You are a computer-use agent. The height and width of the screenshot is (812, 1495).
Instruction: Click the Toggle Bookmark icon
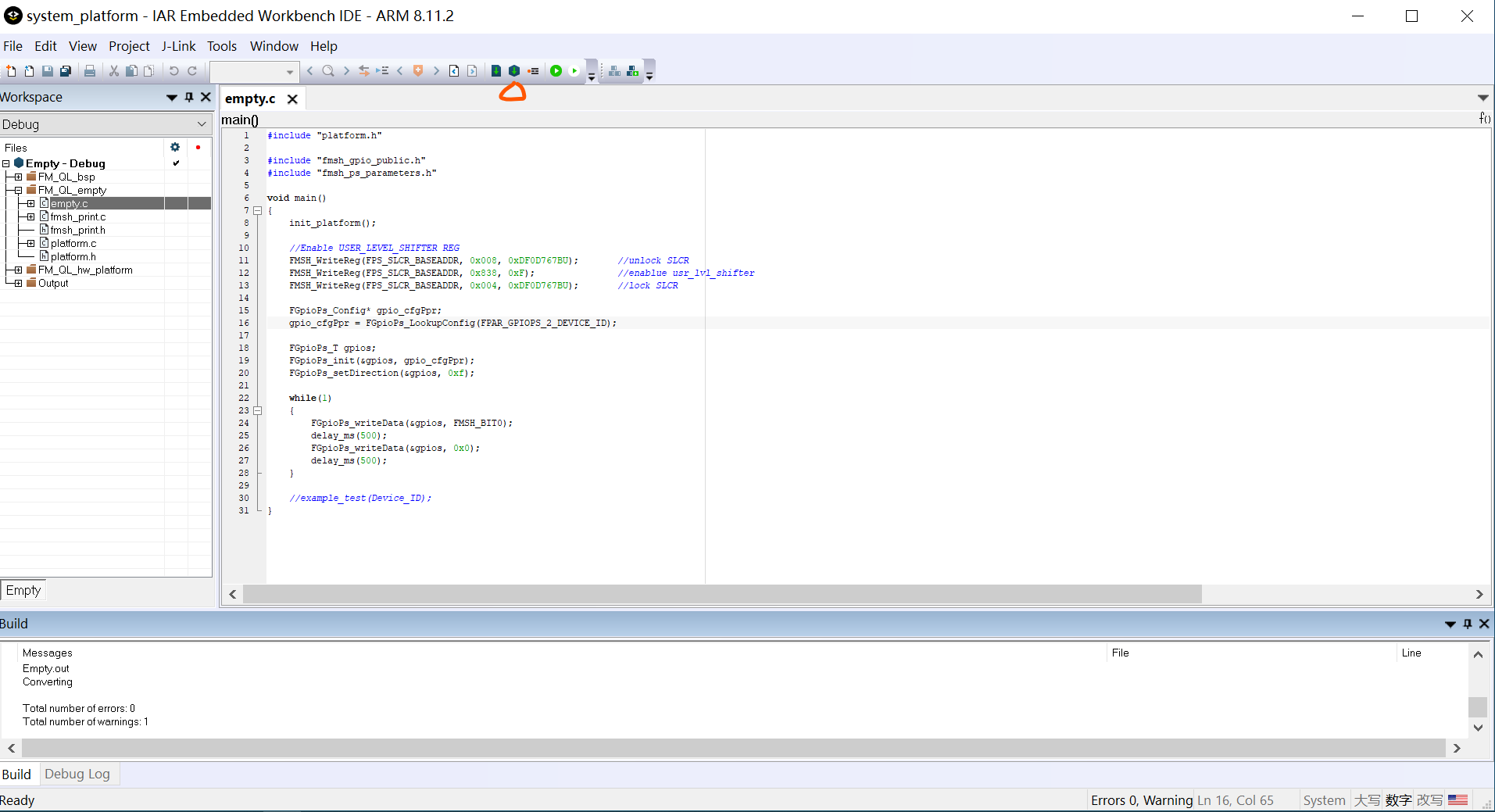(418, 71)
